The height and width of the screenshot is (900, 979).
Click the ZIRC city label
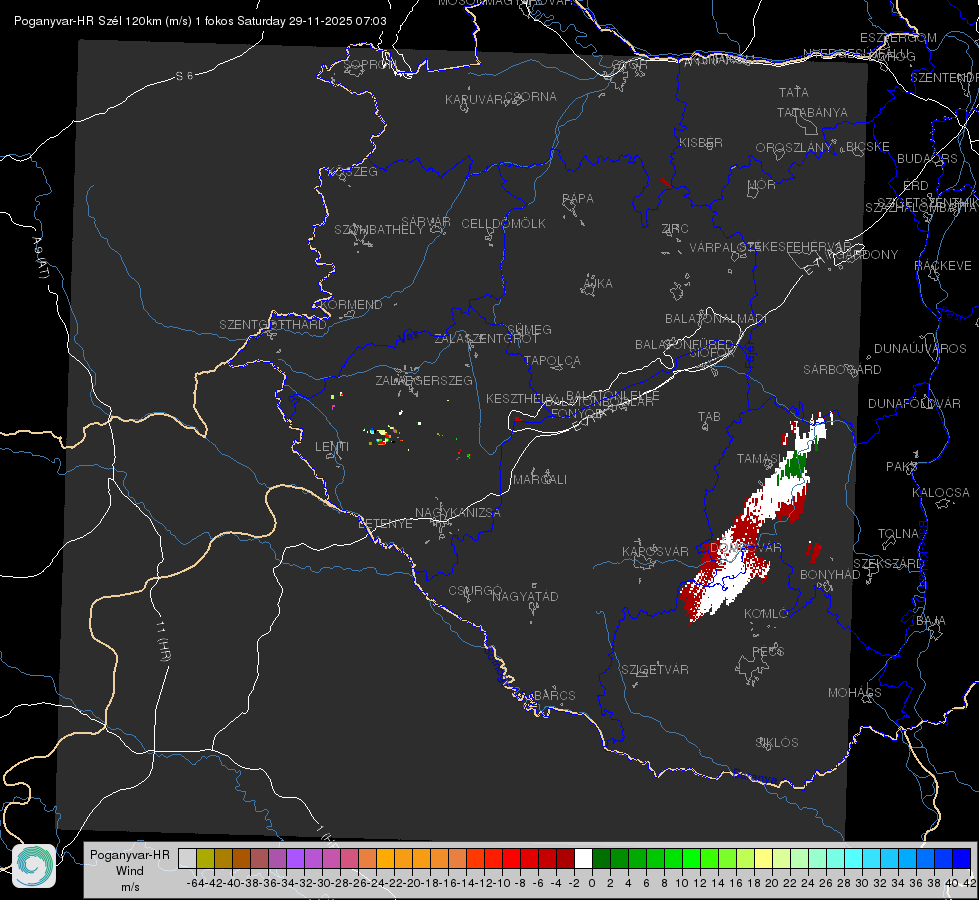click(675, 229)
